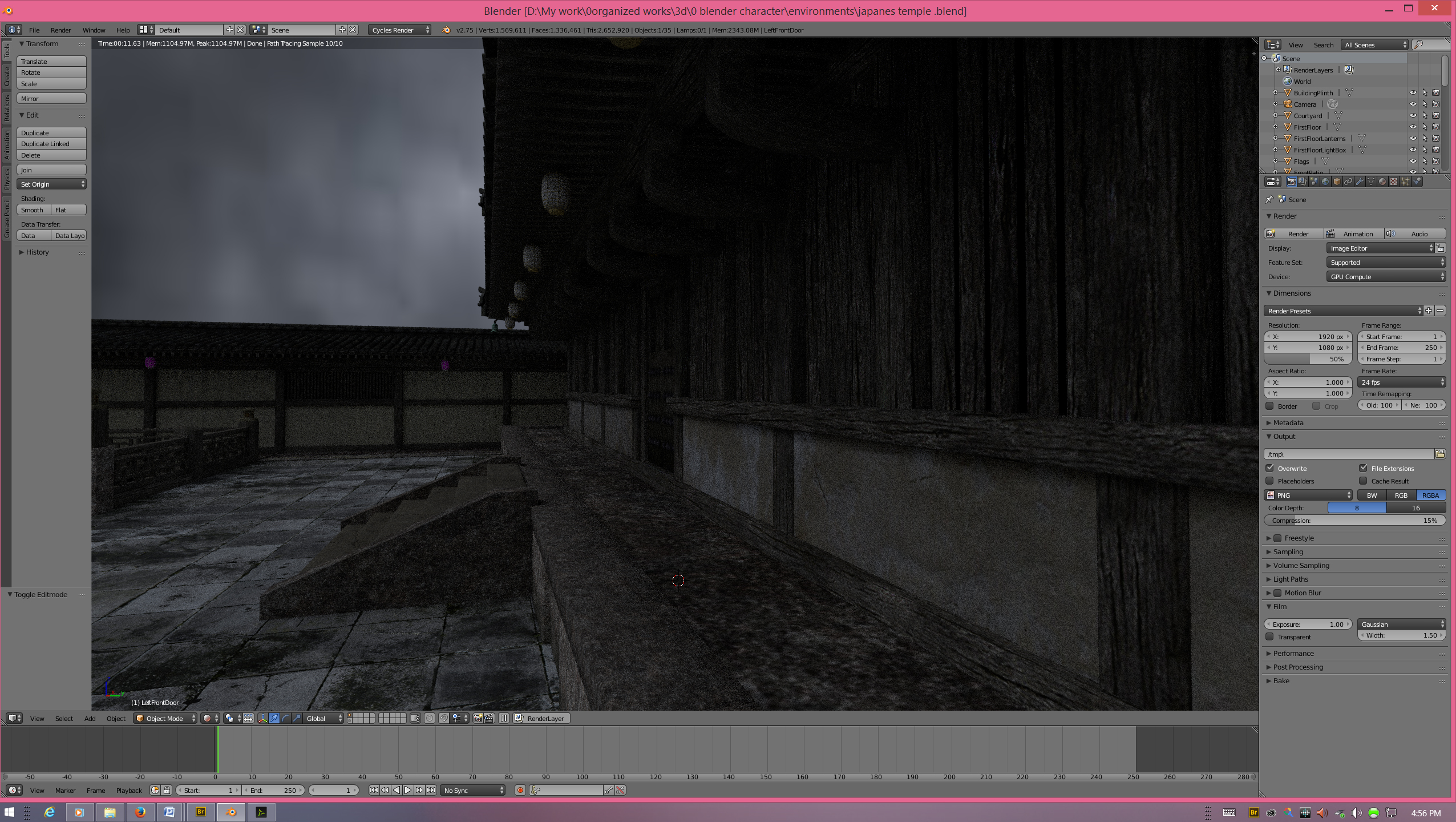The image size is (1456, 822).
Task: Click the play animation button
Action: pos(408,790)
